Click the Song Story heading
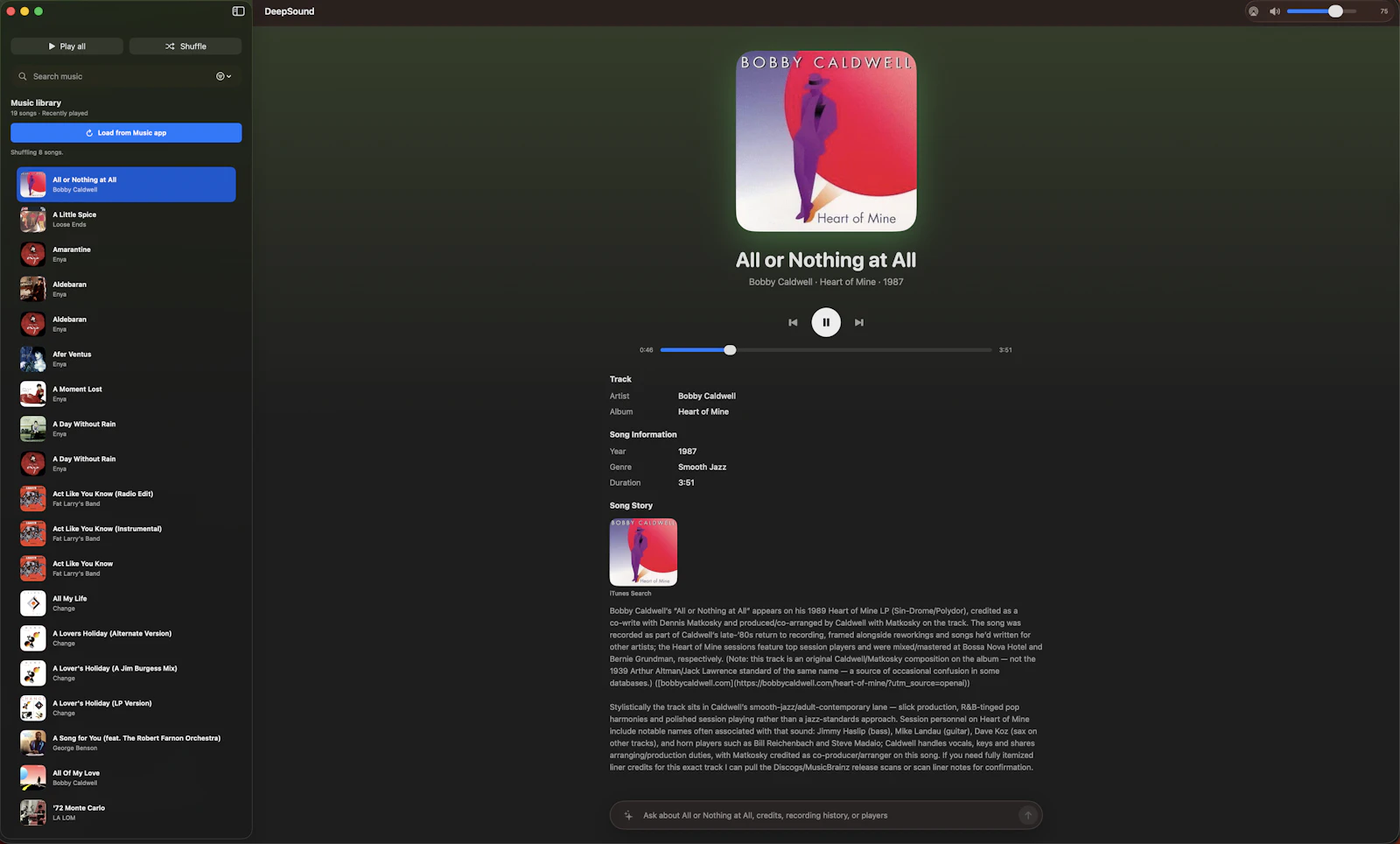1400x844 pixels. pos(631,506)
